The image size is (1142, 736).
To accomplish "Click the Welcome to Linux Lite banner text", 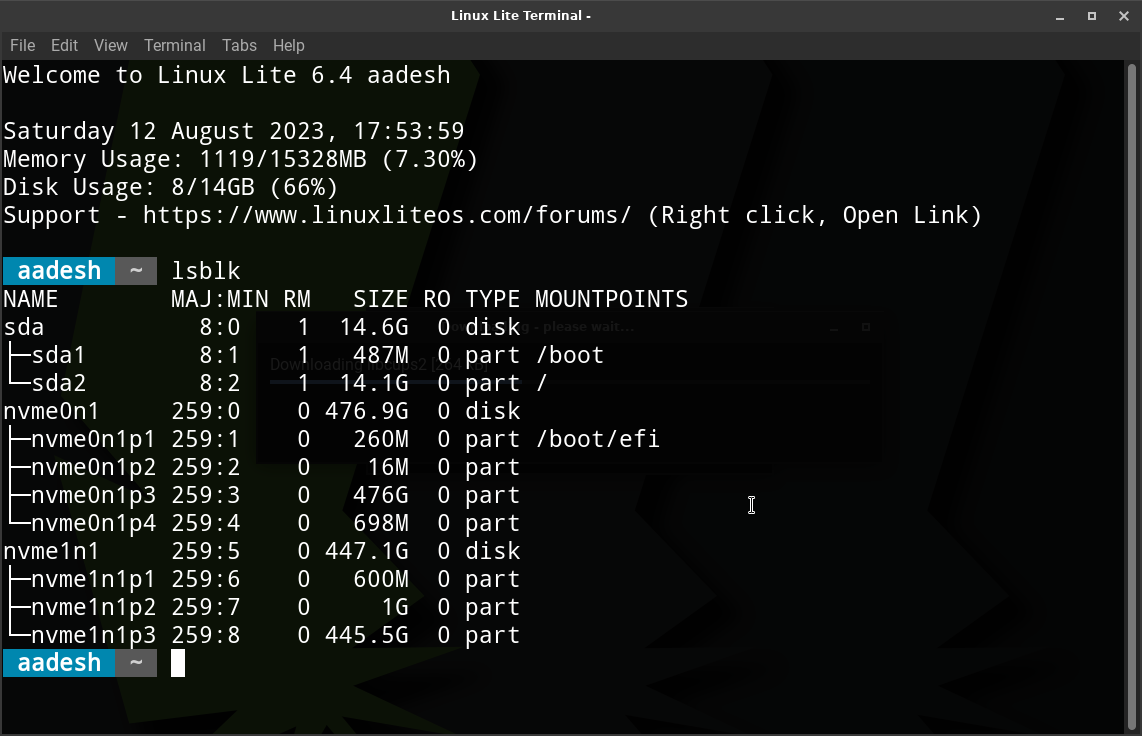I will (x=226, y=74).
